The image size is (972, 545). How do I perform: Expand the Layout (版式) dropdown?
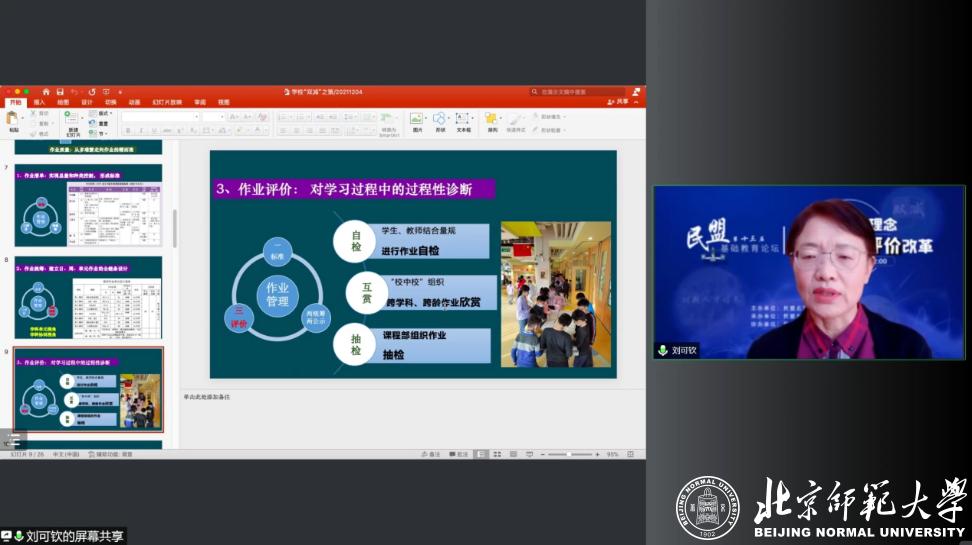click(x=102, y=113)
